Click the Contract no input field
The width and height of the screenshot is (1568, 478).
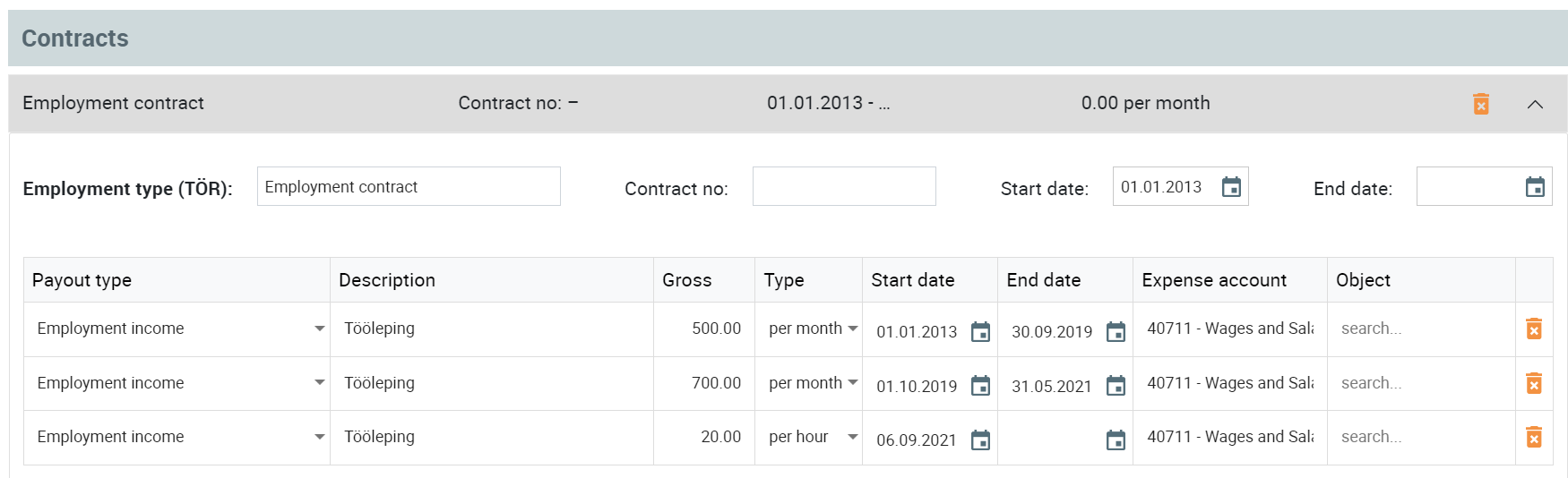point(844,186)
